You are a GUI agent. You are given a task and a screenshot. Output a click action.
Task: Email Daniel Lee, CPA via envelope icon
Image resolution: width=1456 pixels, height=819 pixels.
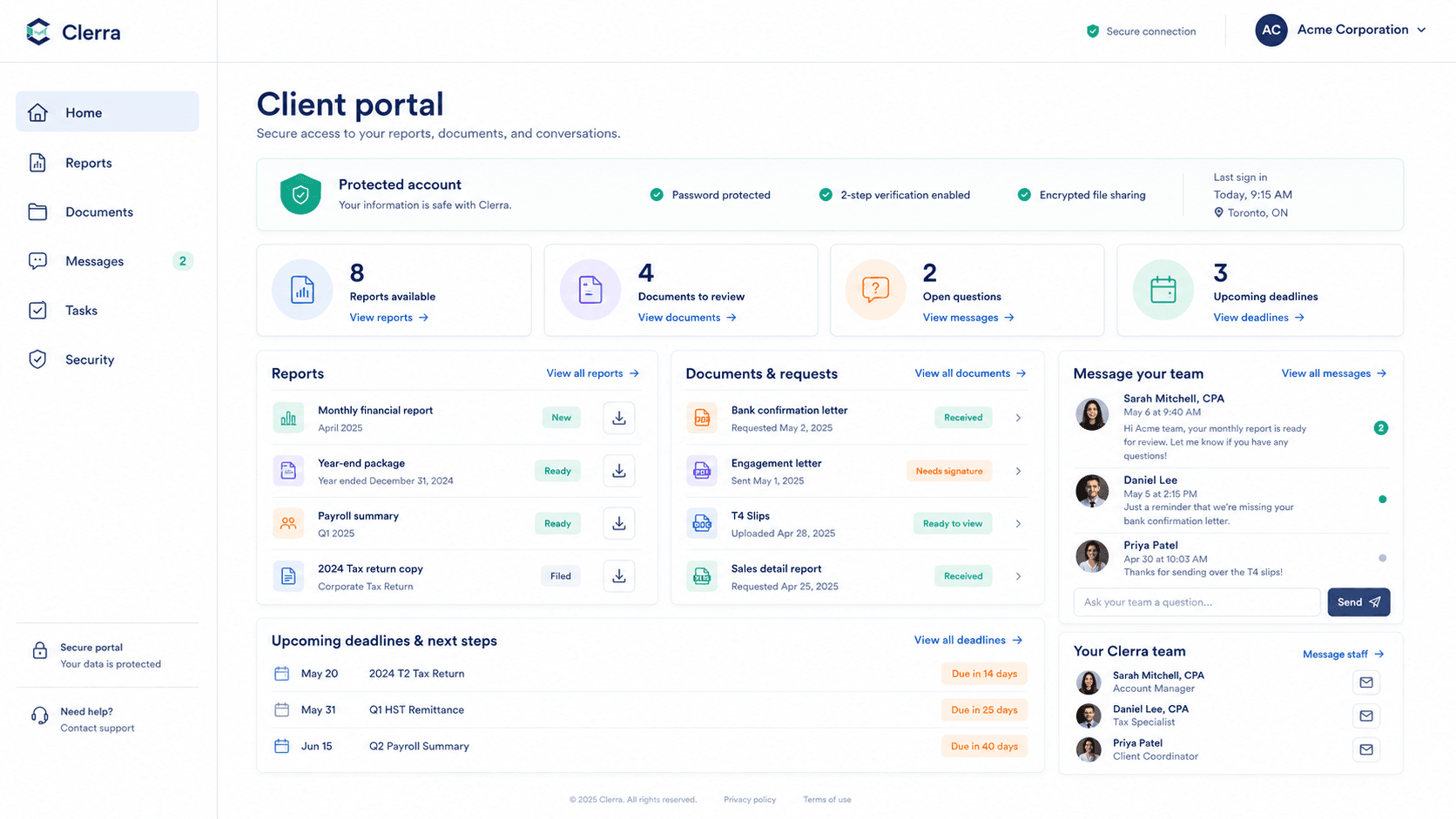click(1366, 715)
